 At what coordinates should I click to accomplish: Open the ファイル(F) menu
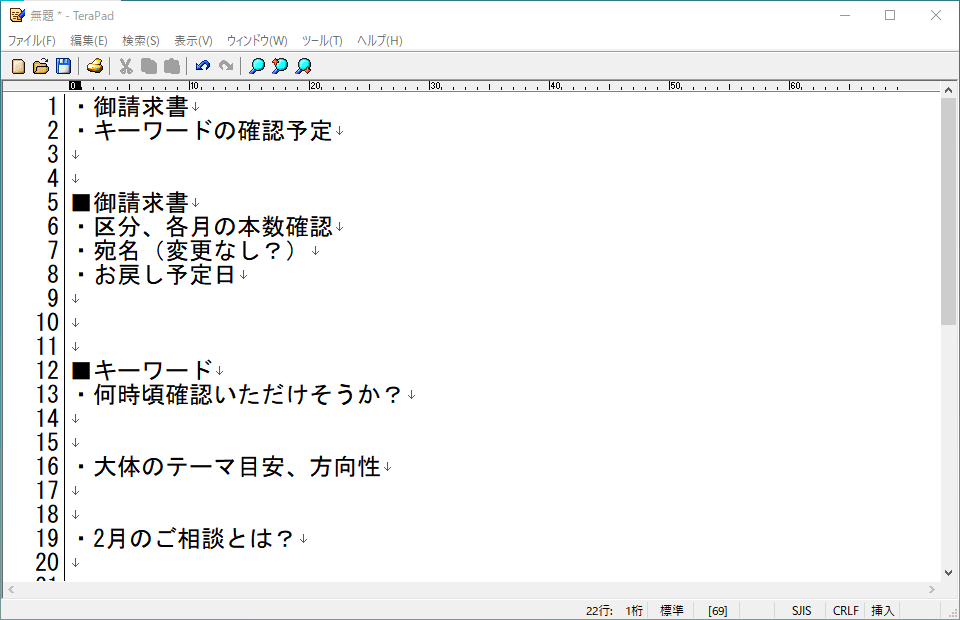pyautogui.click(x=32, y=40)
